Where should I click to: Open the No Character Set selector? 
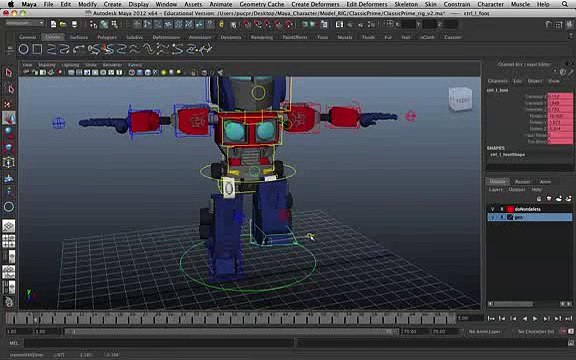(x=536, y=332)
